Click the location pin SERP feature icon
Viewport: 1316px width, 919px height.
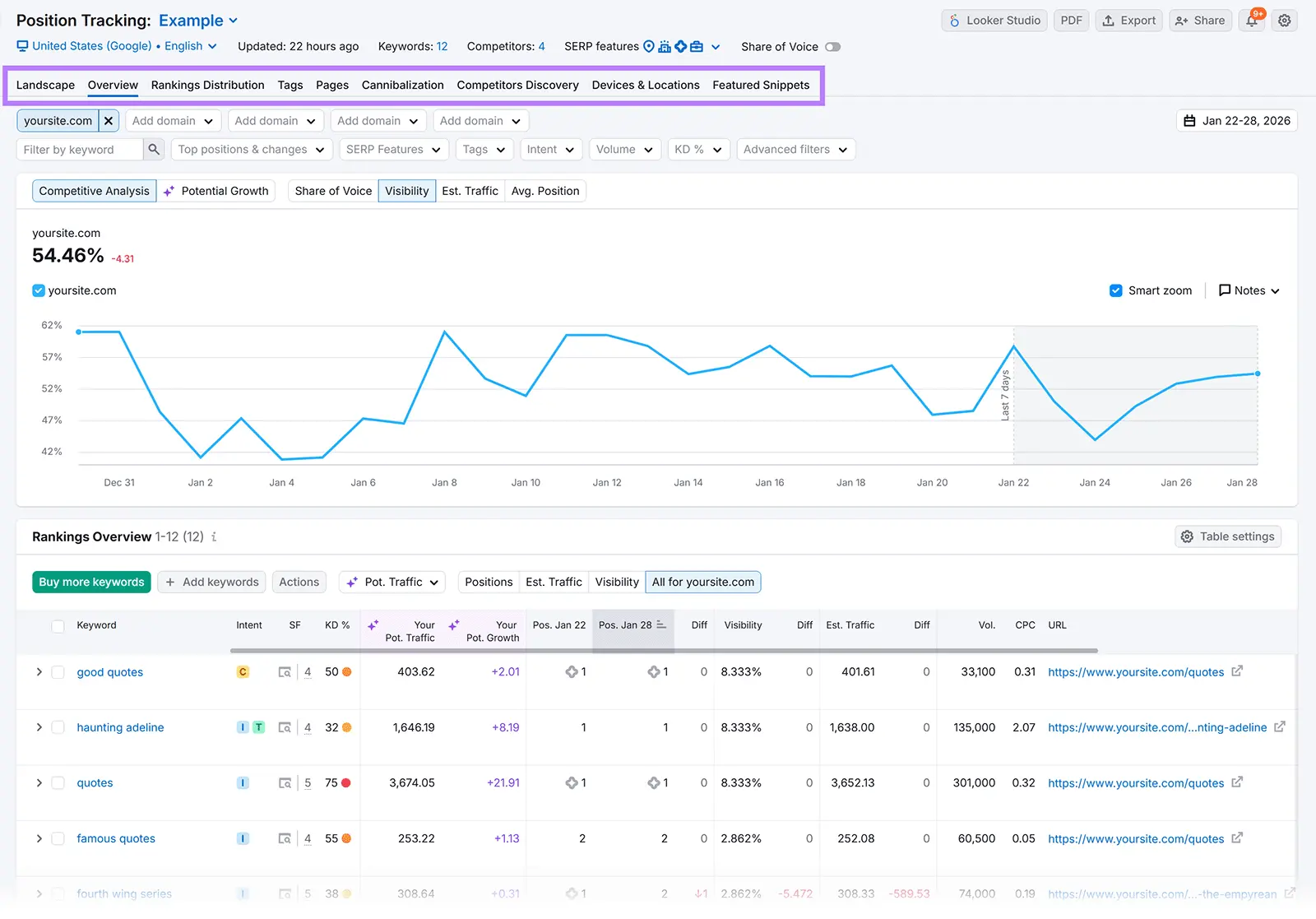pos(648,47)
